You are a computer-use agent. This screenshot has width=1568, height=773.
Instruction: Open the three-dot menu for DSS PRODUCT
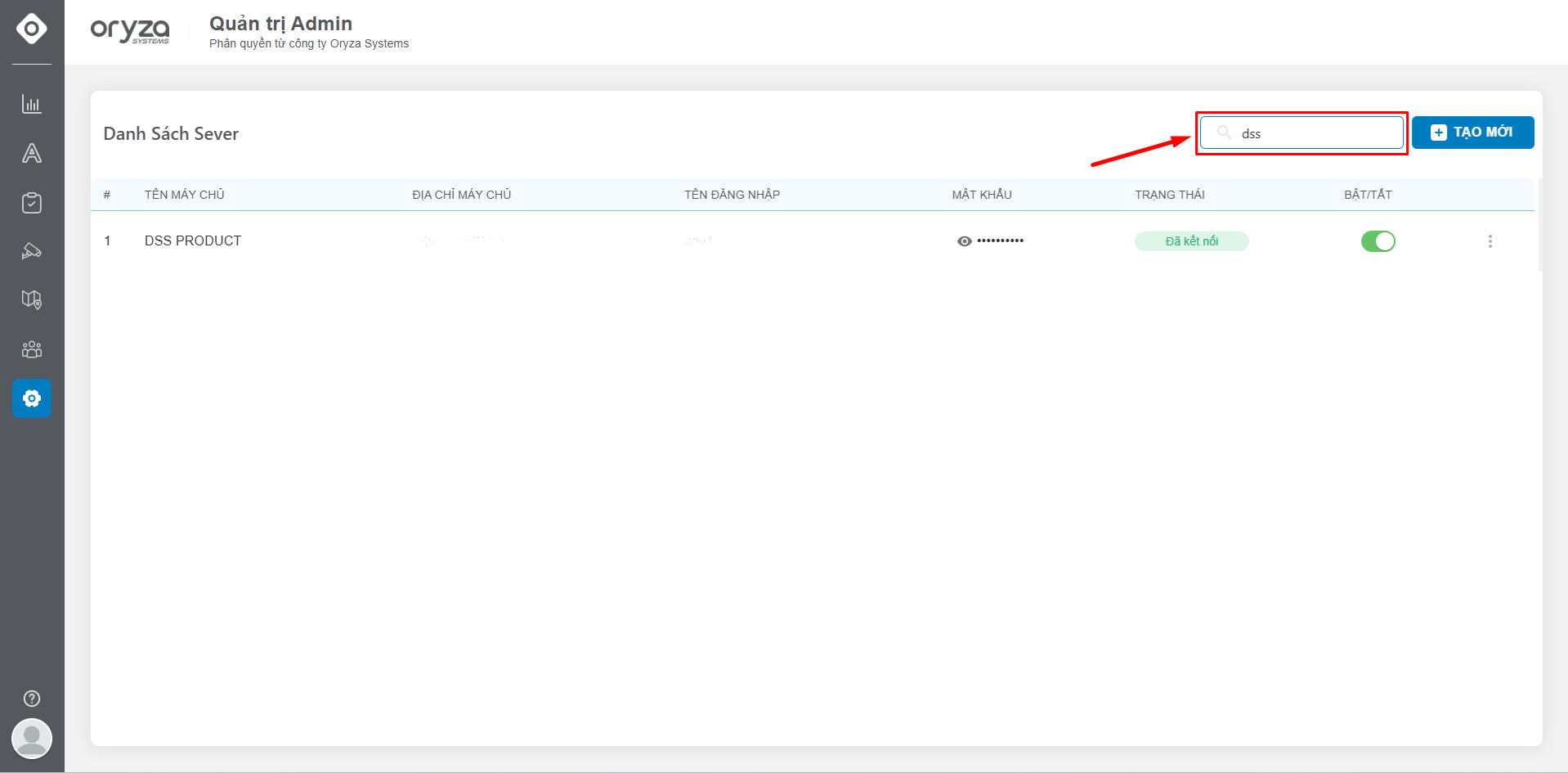(1490, 241)
